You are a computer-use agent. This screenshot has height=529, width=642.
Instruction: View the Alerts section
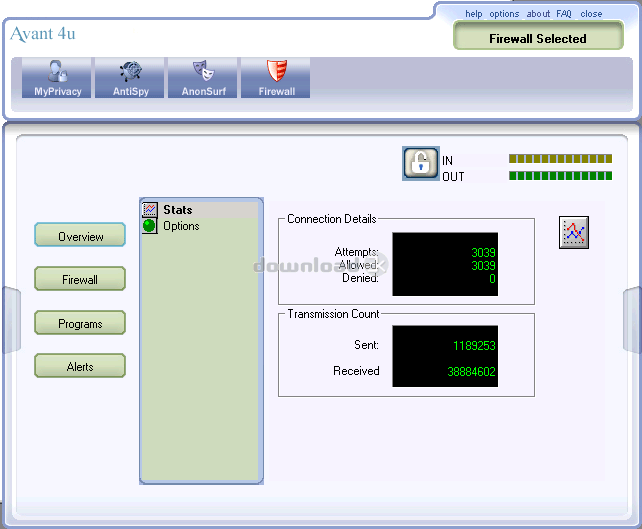coord(80,366)
